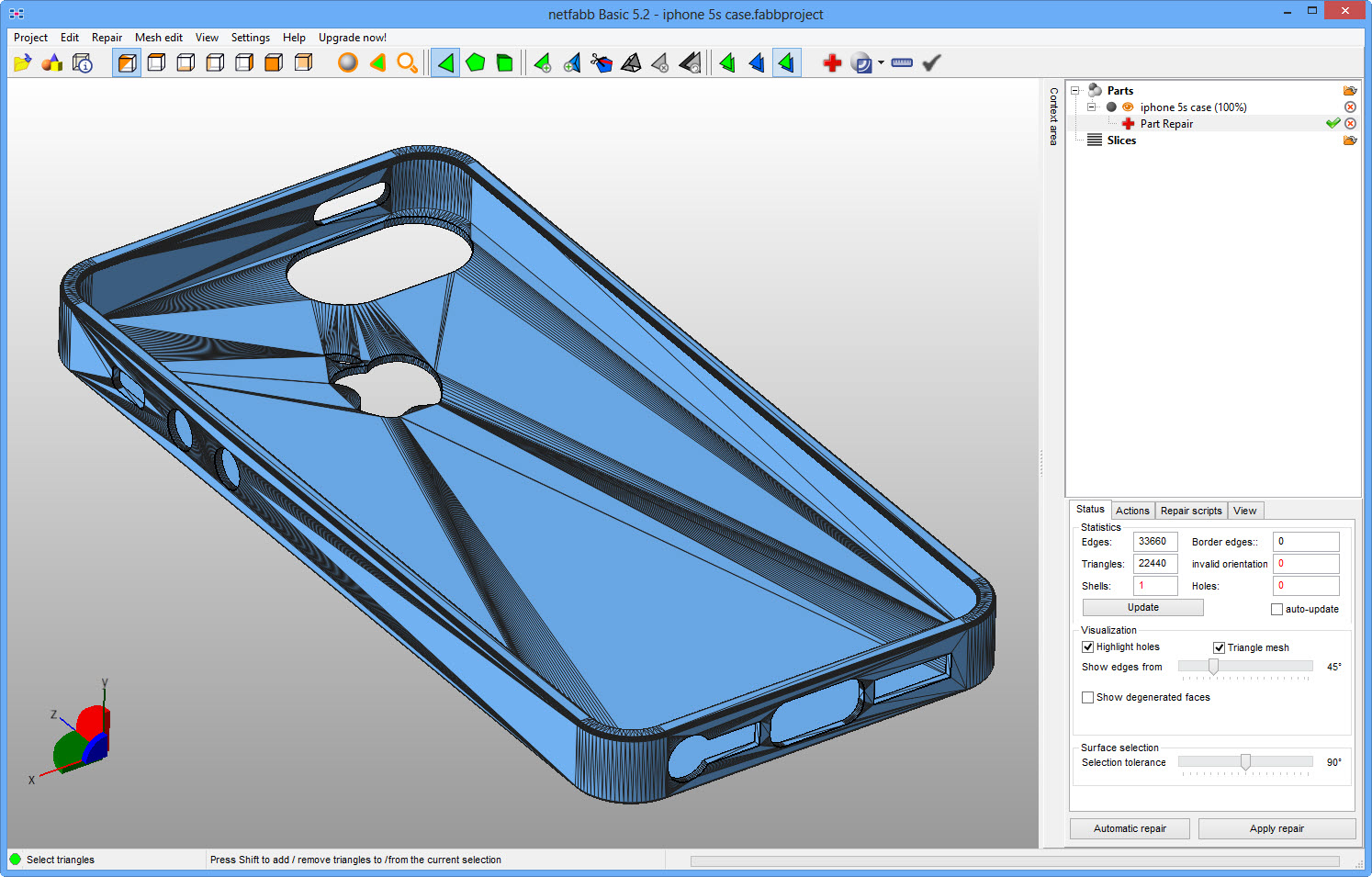Click the add nodes blue triangle icon
Screen dimensions: 1372x877
pos(572,62)
